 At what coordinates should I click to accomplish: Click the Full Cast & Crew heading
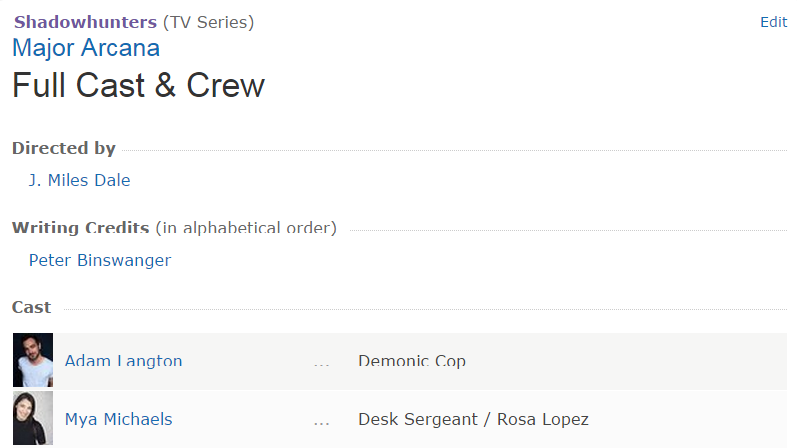[x=138, y=86]
